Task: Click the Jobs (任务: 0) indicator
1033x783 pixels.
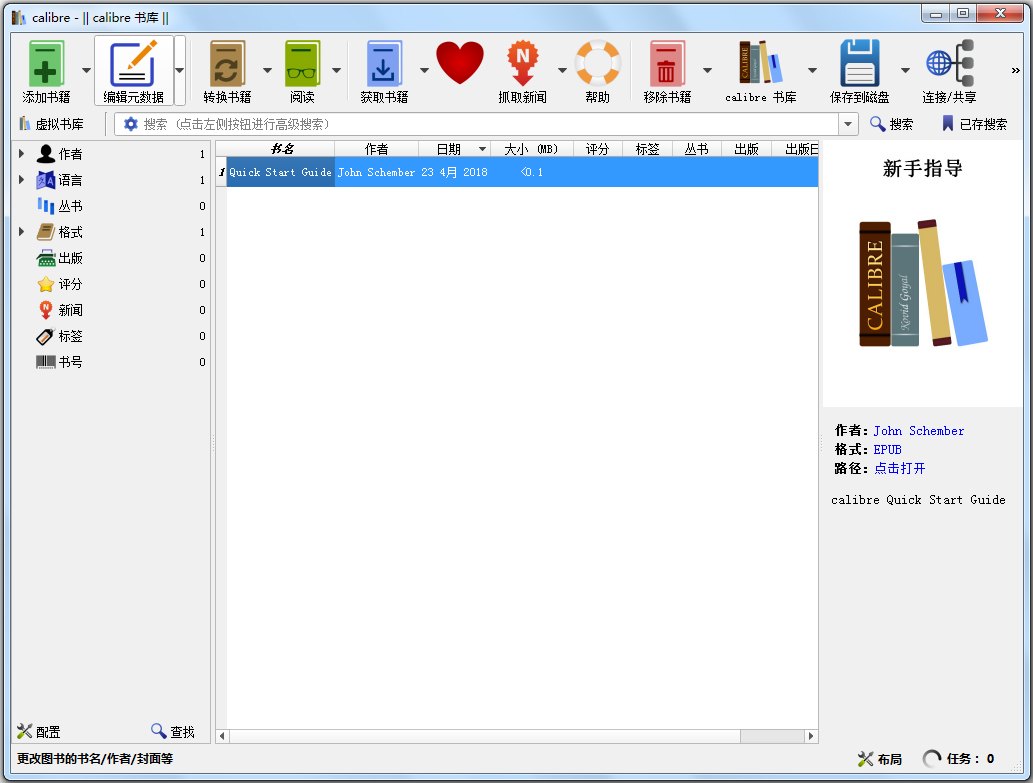Action: coord(959,759)
